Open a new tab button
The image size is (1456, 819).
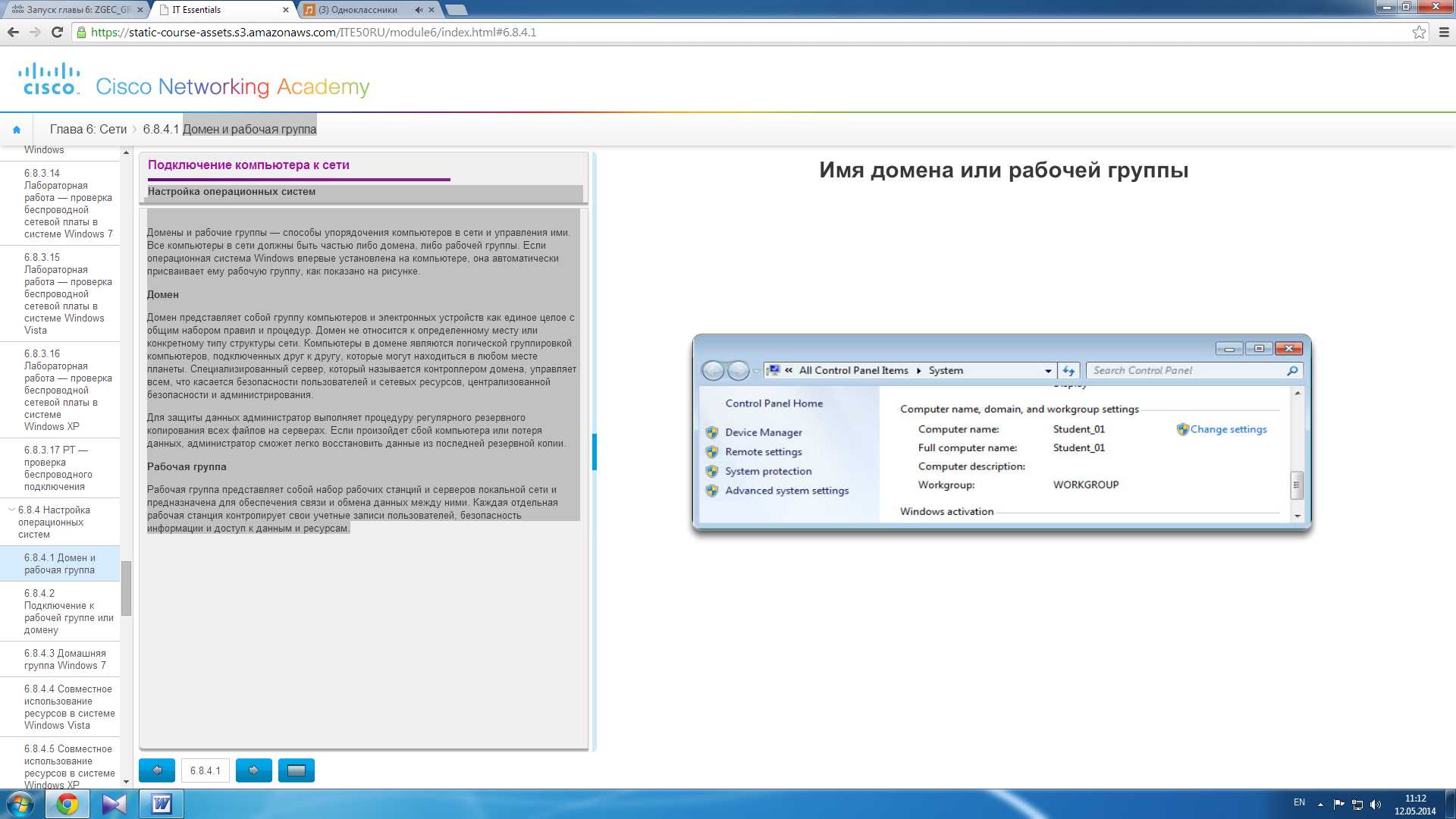(x=457, y=10)
